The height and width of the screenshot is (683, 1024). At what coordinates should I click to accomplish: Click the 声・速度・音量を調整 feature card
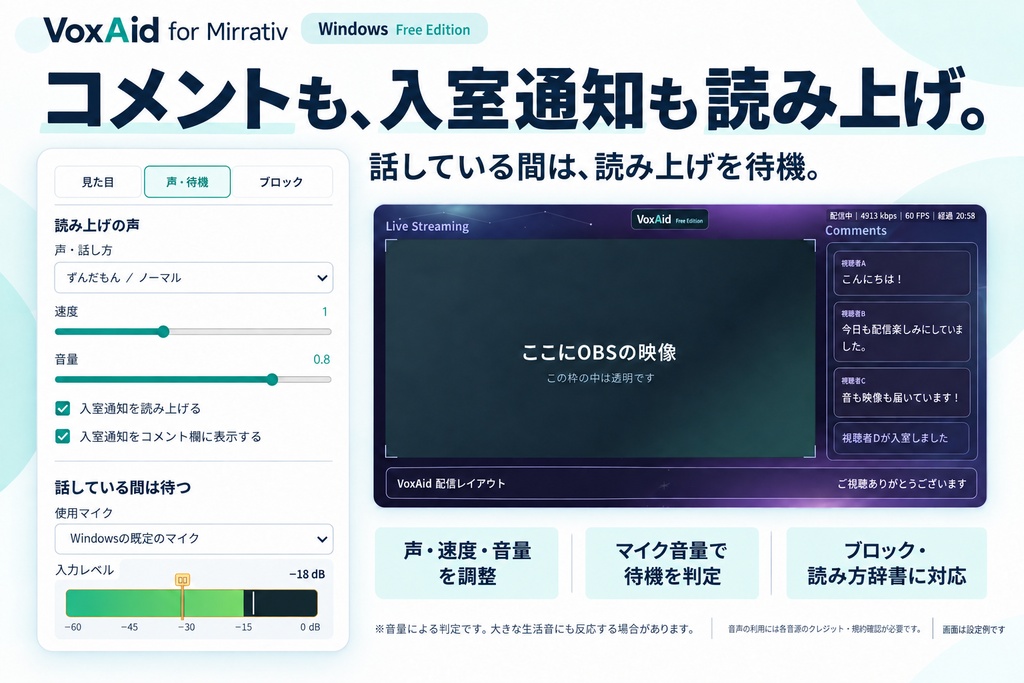point(467,563)
